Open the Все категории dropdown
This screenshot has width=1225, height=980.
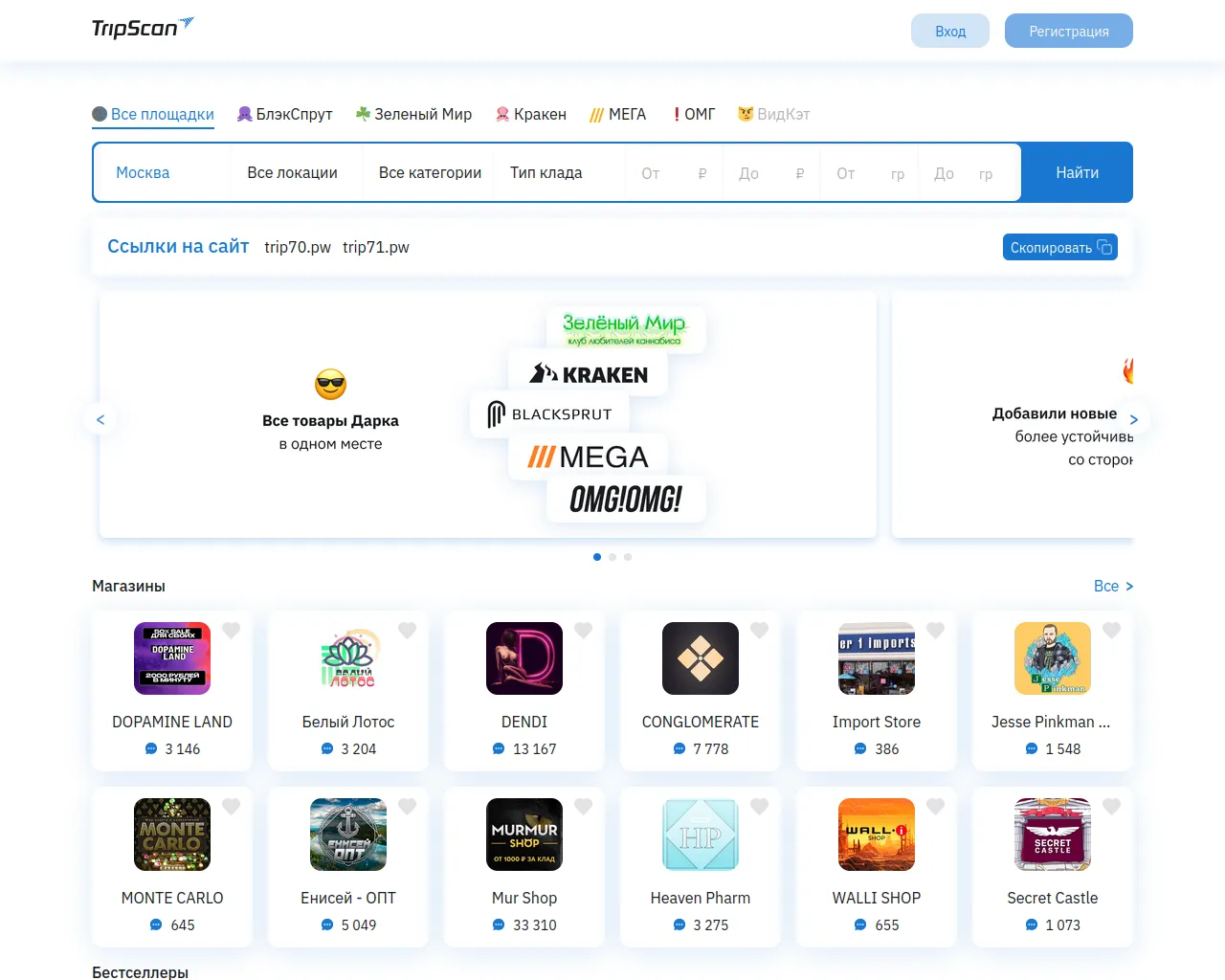[428, 172]
